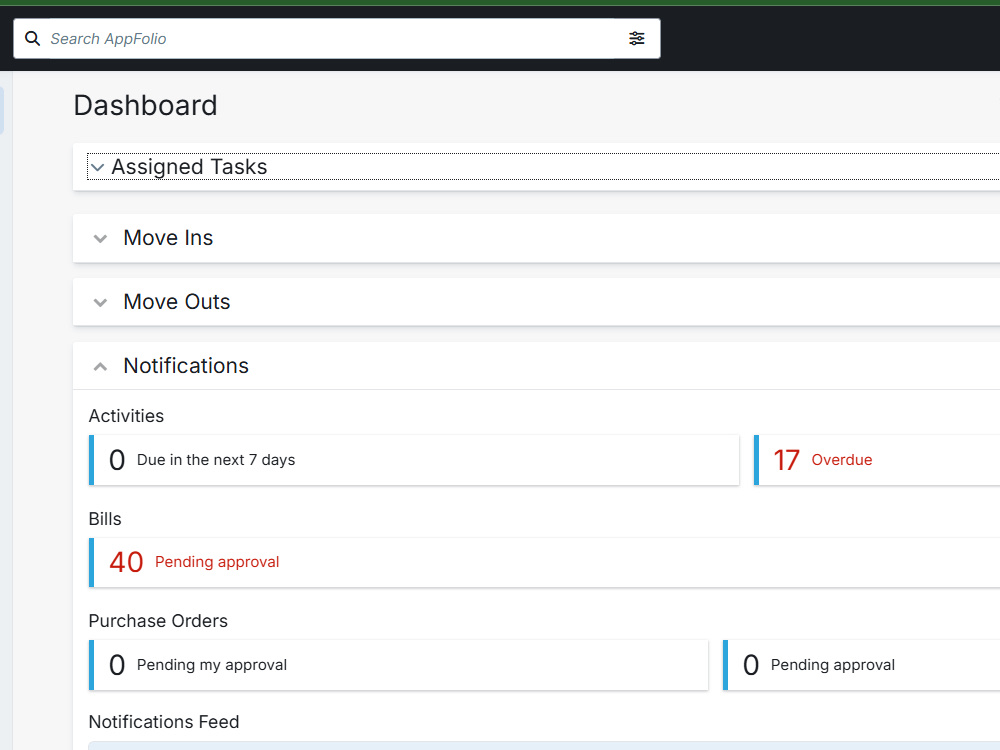Image resolution: width=1000 pixels, height=750 pixels.
Task: Collapse the Notifications section chevron
Action: (100, 366)
